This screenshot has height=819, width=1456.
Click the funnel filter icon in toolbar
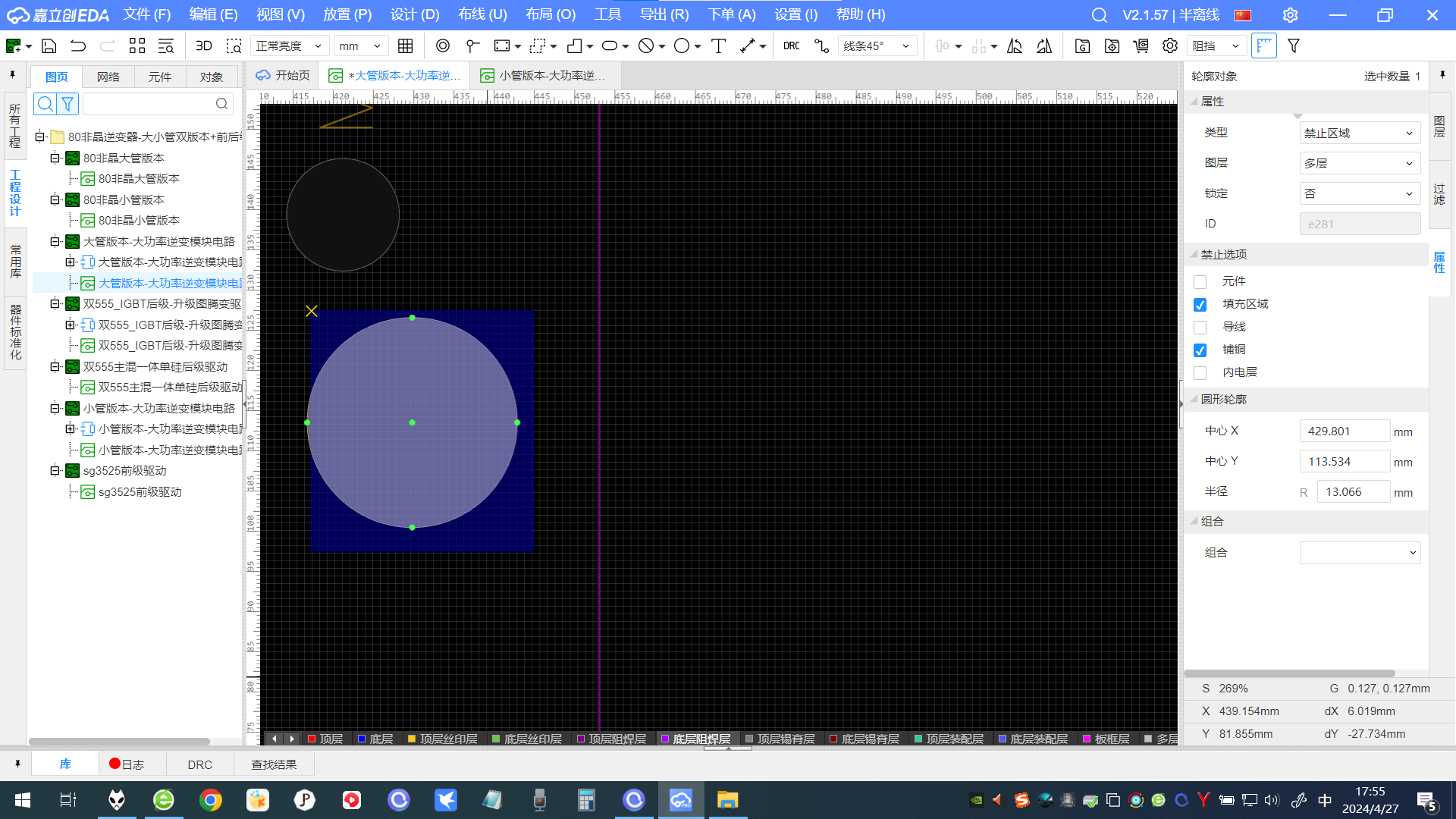[x=1294, y=46]
